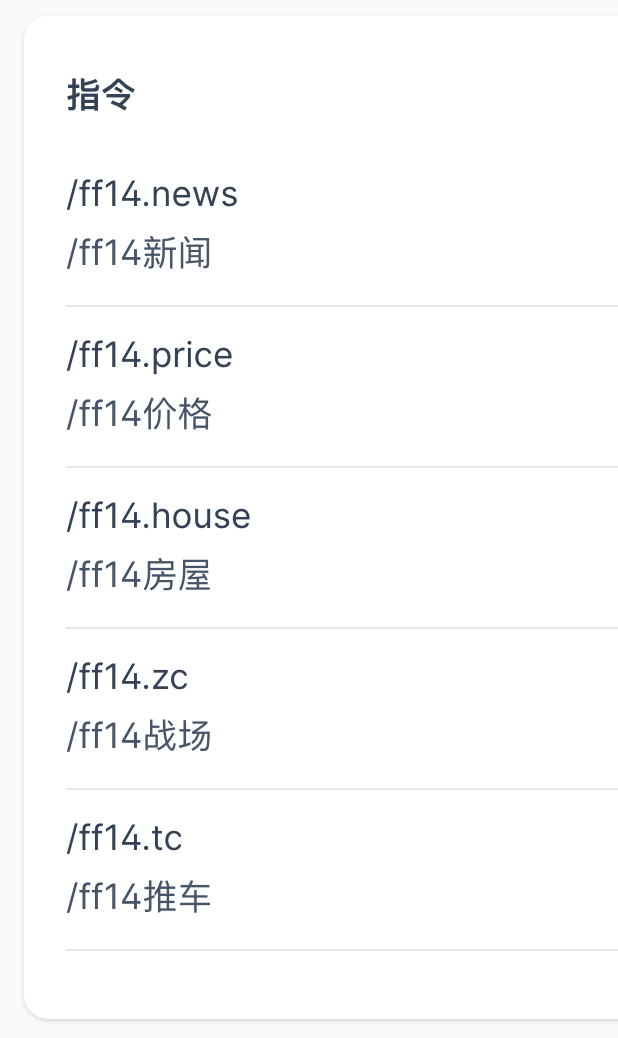Viewport: 618px width, 1038px height.
Task: Click the divider below /ff14新闻
Action: point(340,306)
